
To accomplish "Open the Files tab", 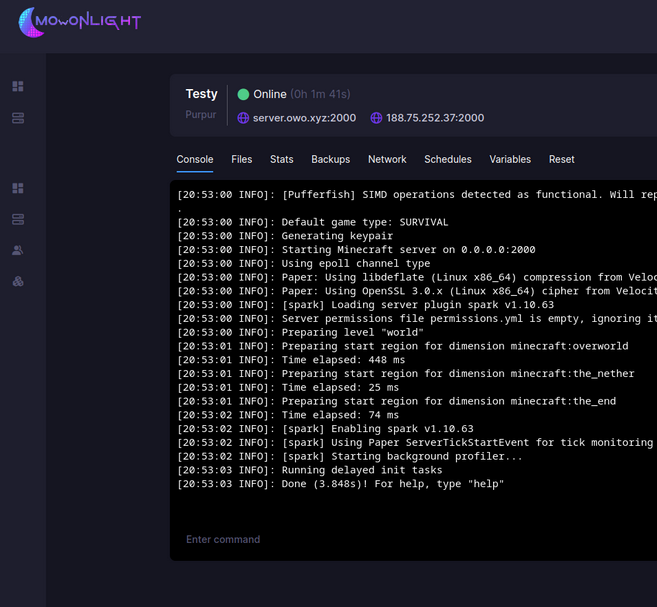I will [x=241, y=159].
